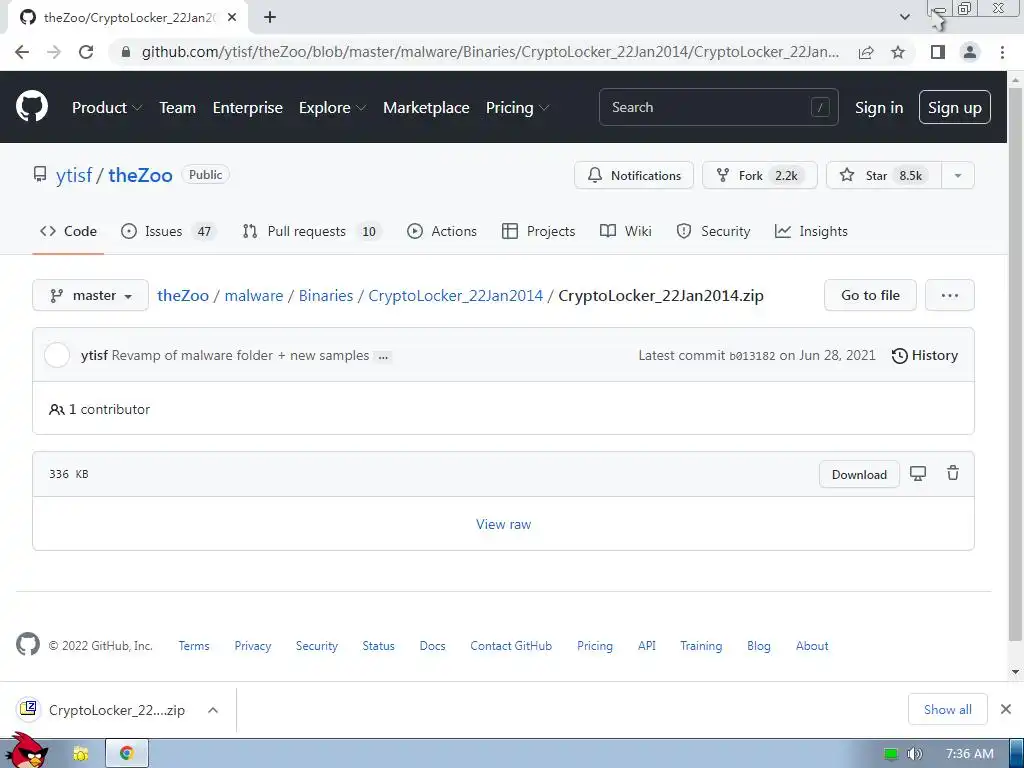Switch to the Actions tab
The width and height of the screenshot is (1024, 768).
click(441, 231)
